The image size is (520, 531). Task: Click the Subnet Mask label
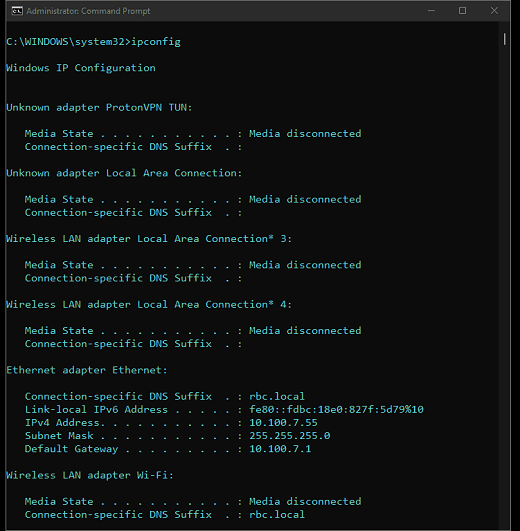coord(59,436)
